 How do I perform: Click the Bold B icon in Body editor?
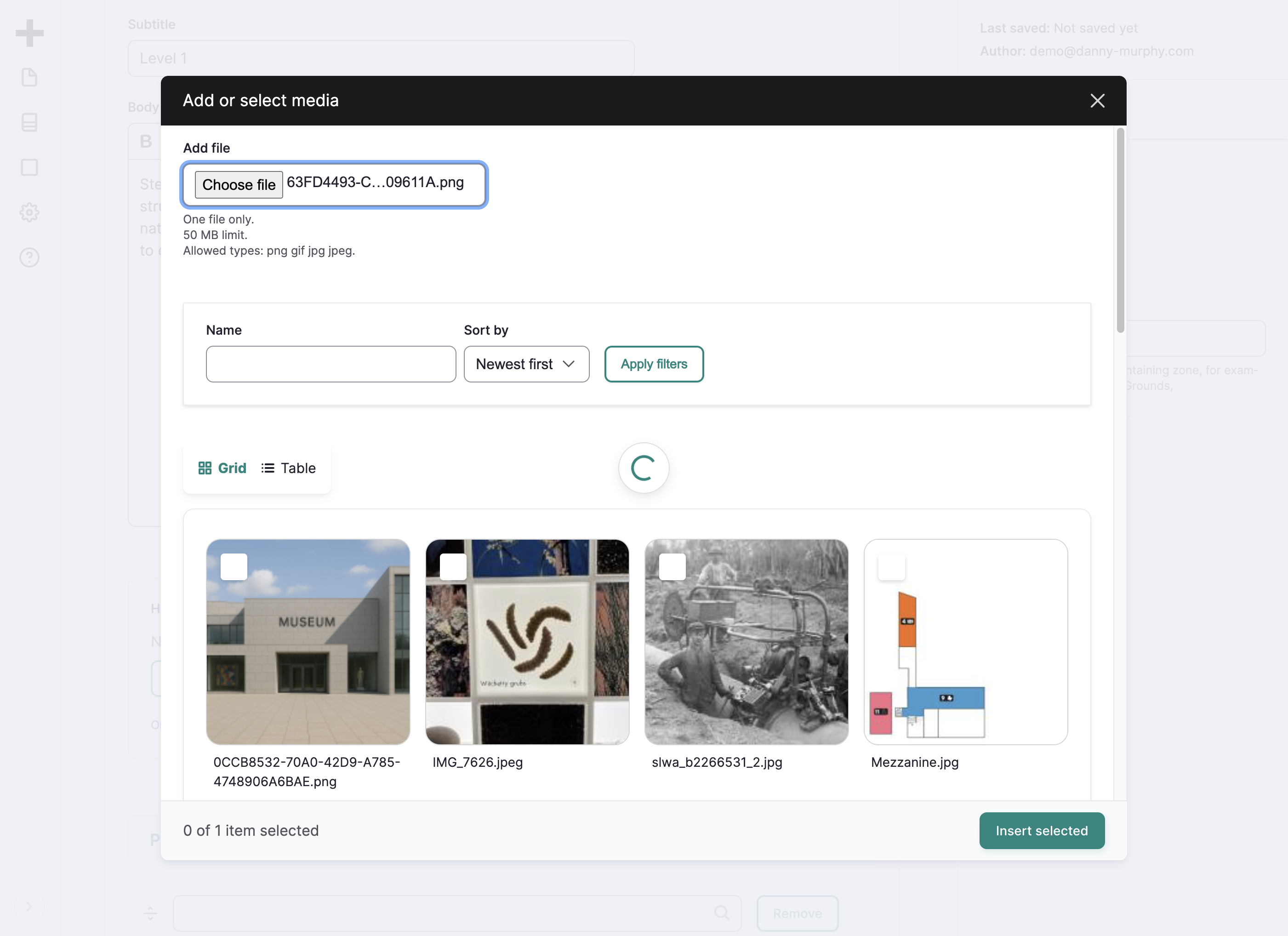[146, 141]
